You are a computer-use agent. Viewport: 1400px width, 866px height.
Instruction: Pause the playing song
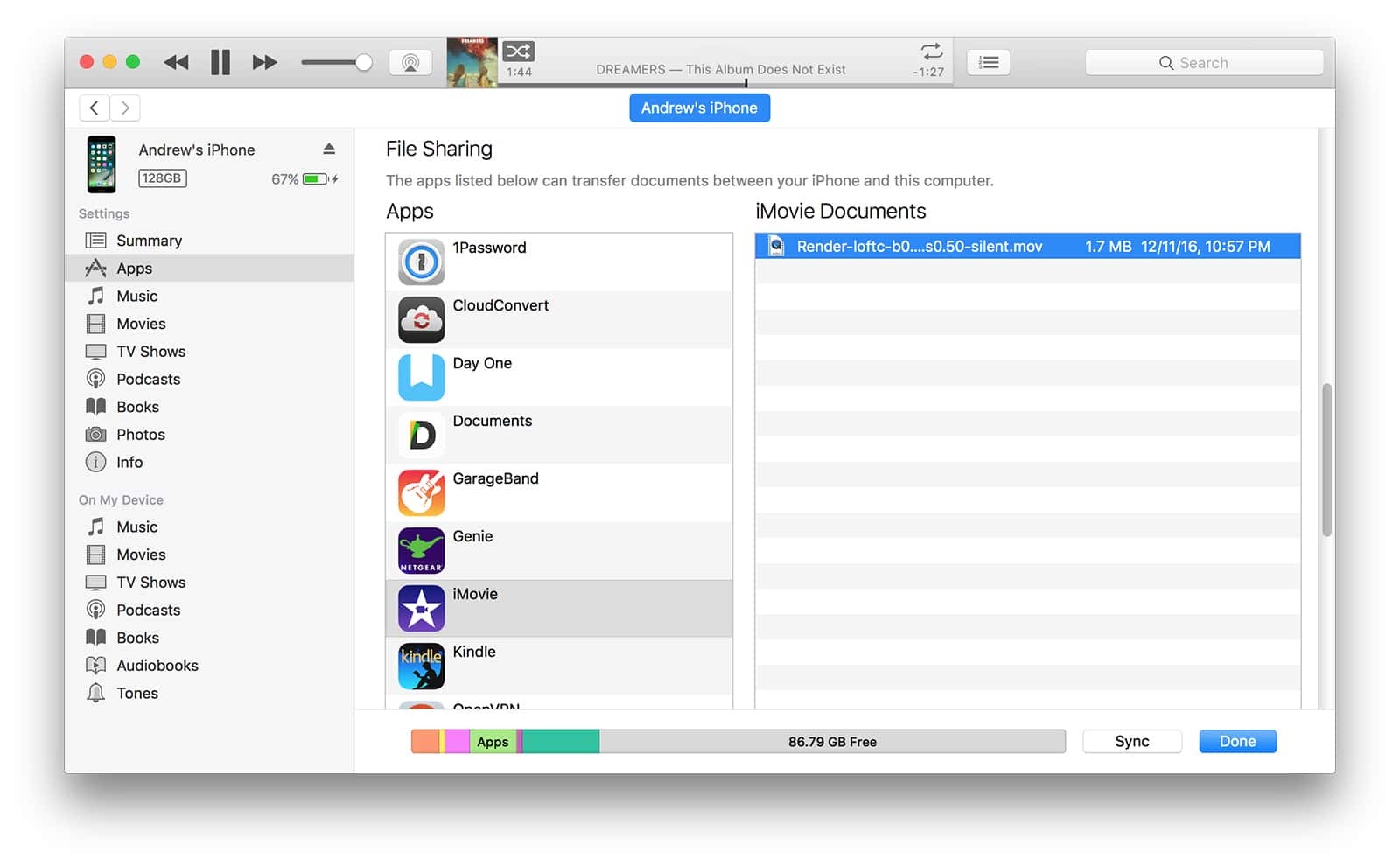[x=220, y=62]
